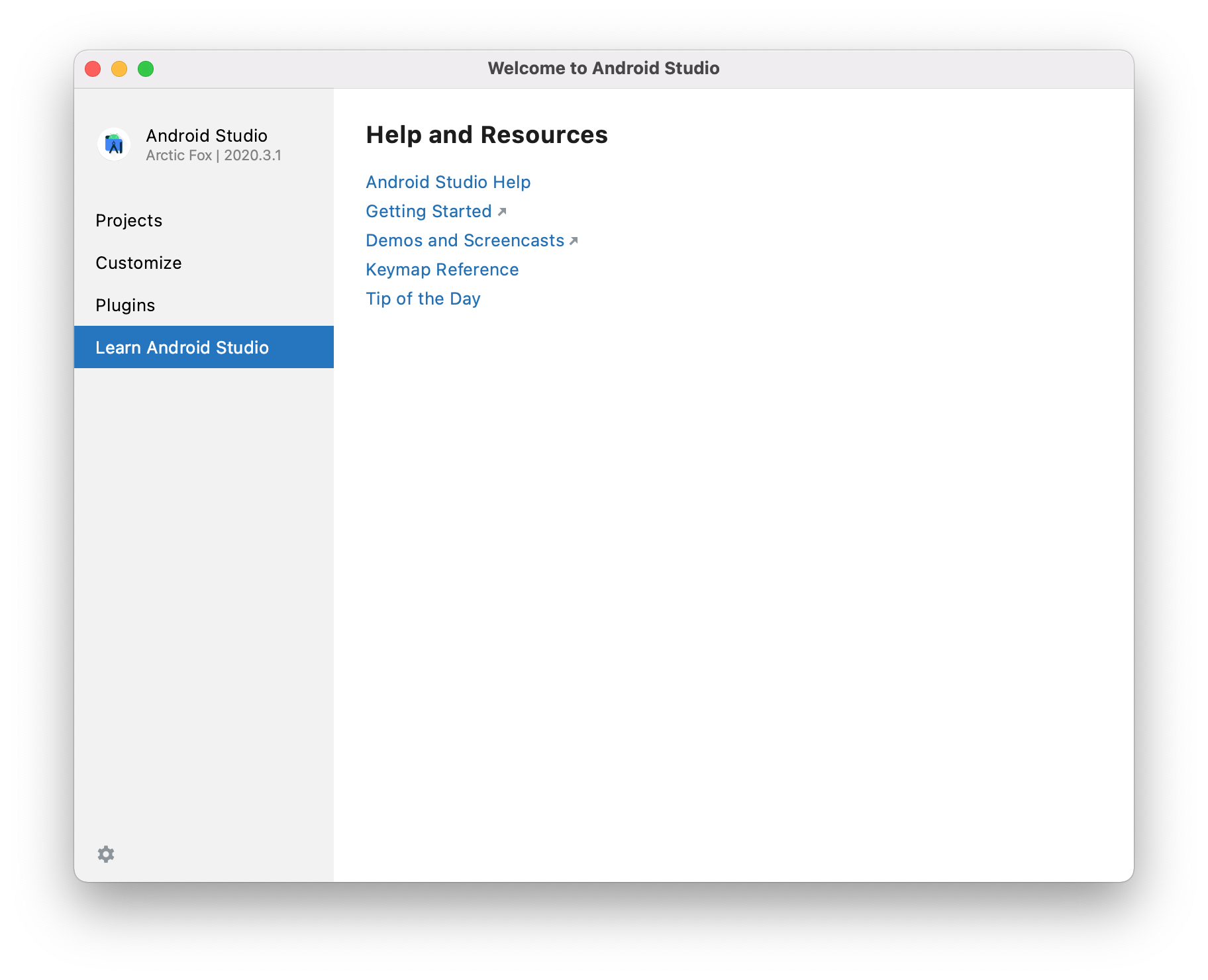Open the Getting Started link
The height and width of the screenshot is (980, 1208).
(x=428, y=211)
